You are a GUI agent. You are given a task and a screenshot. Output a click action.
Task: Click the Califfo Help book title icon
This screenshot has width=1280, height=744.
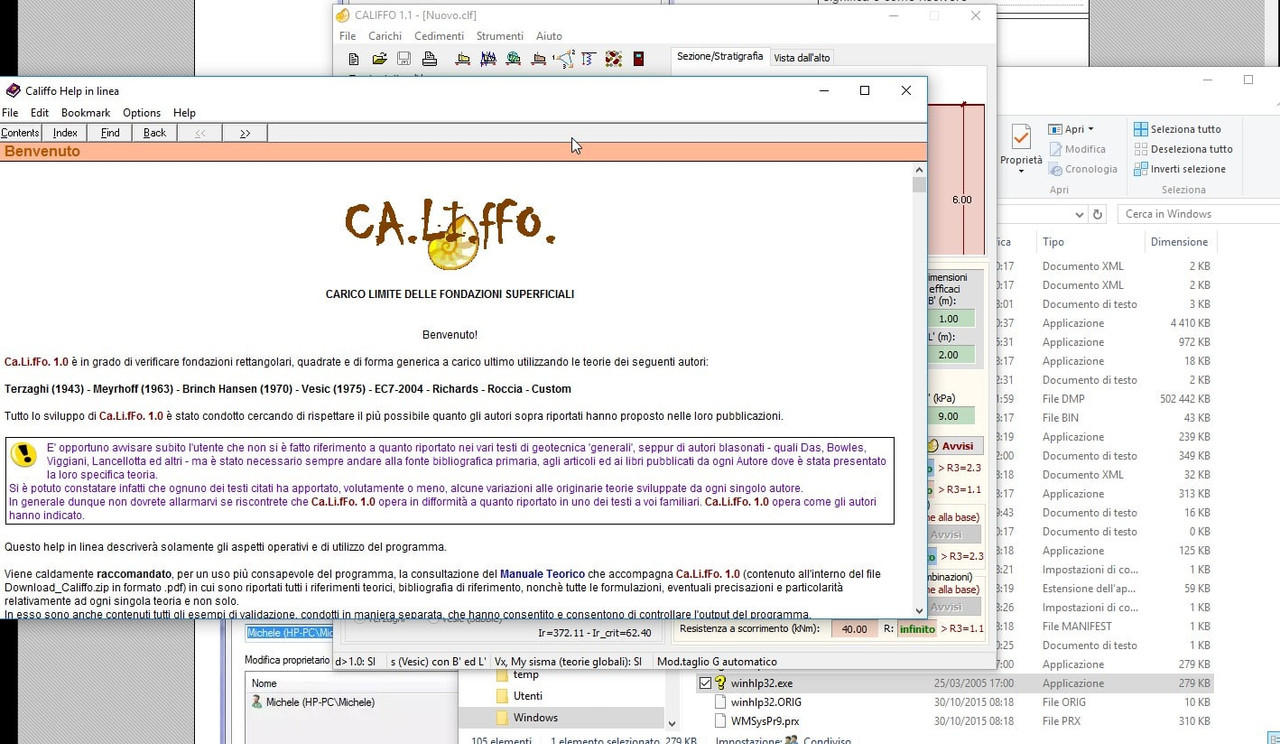[x=13, y=90]
